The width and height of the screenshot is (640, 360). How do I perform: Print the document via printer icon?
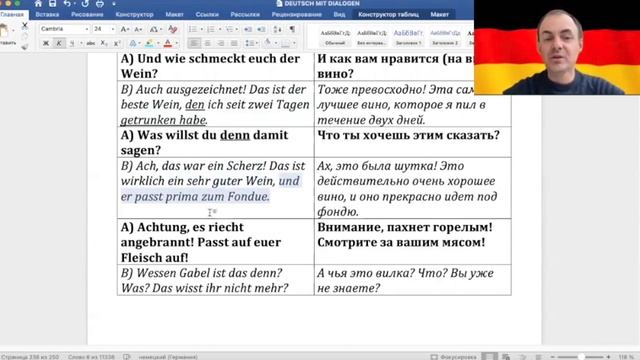pos(100,4)
